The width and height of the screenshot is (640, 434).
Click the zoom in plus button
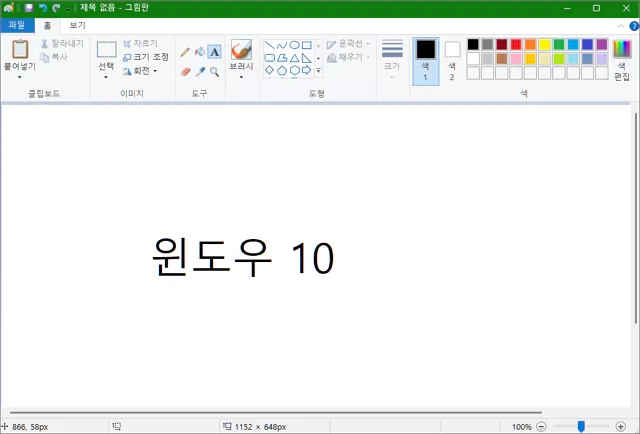click(x=620, y=427)
